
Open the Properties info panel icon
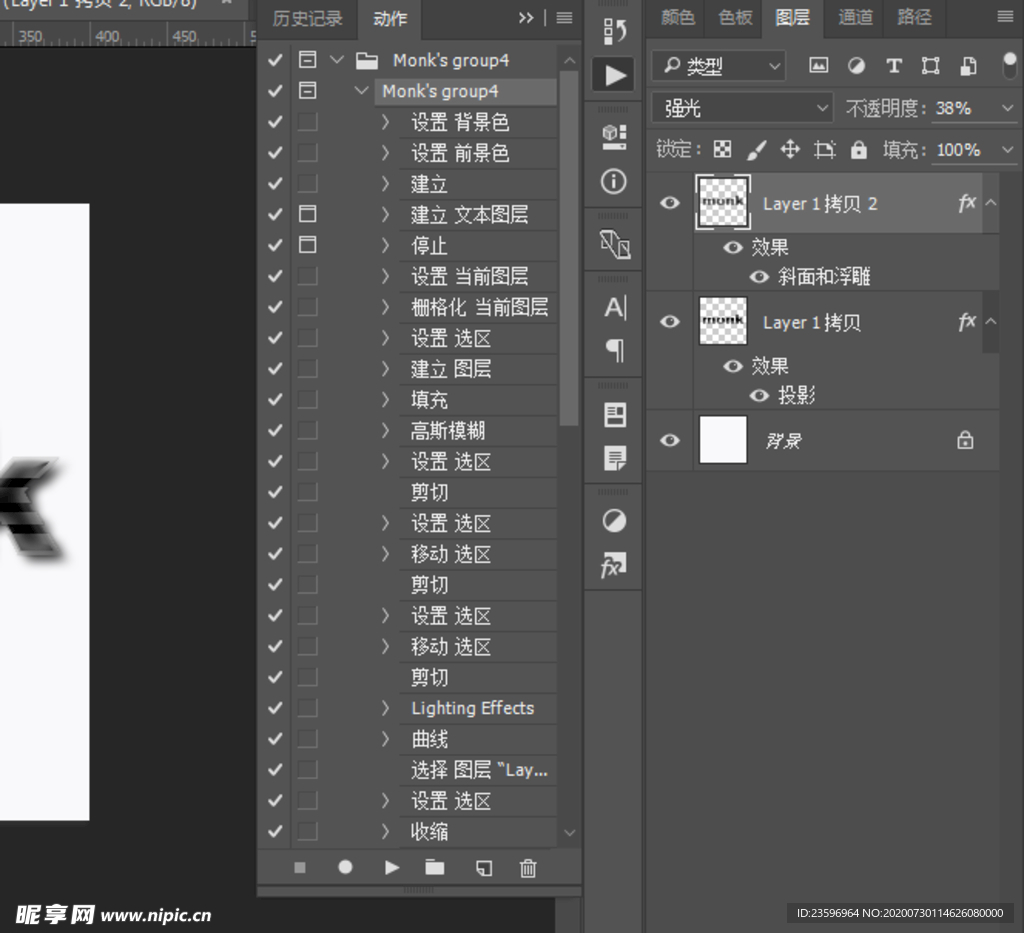(614, 181)
